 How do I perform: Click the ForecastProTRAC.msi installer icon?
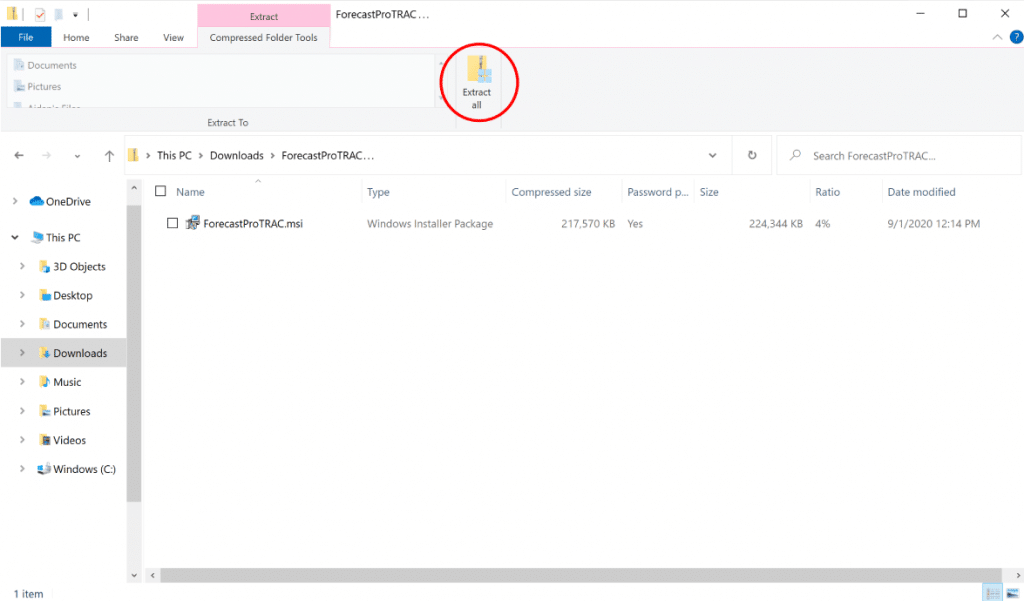pyautogui.click(x=192, y=223)
